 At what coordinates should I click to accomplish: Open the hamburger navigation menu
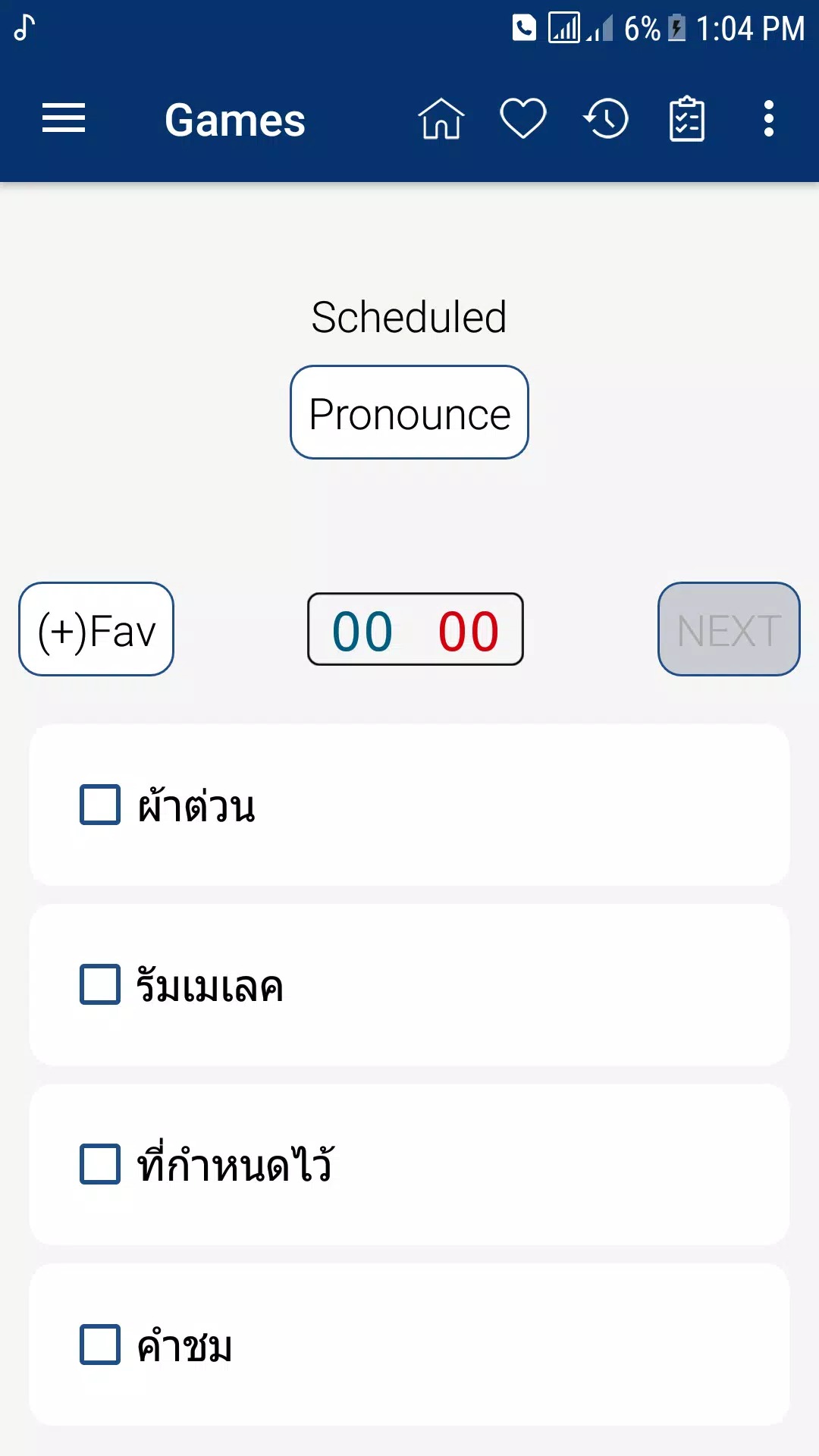click(64, 119)
